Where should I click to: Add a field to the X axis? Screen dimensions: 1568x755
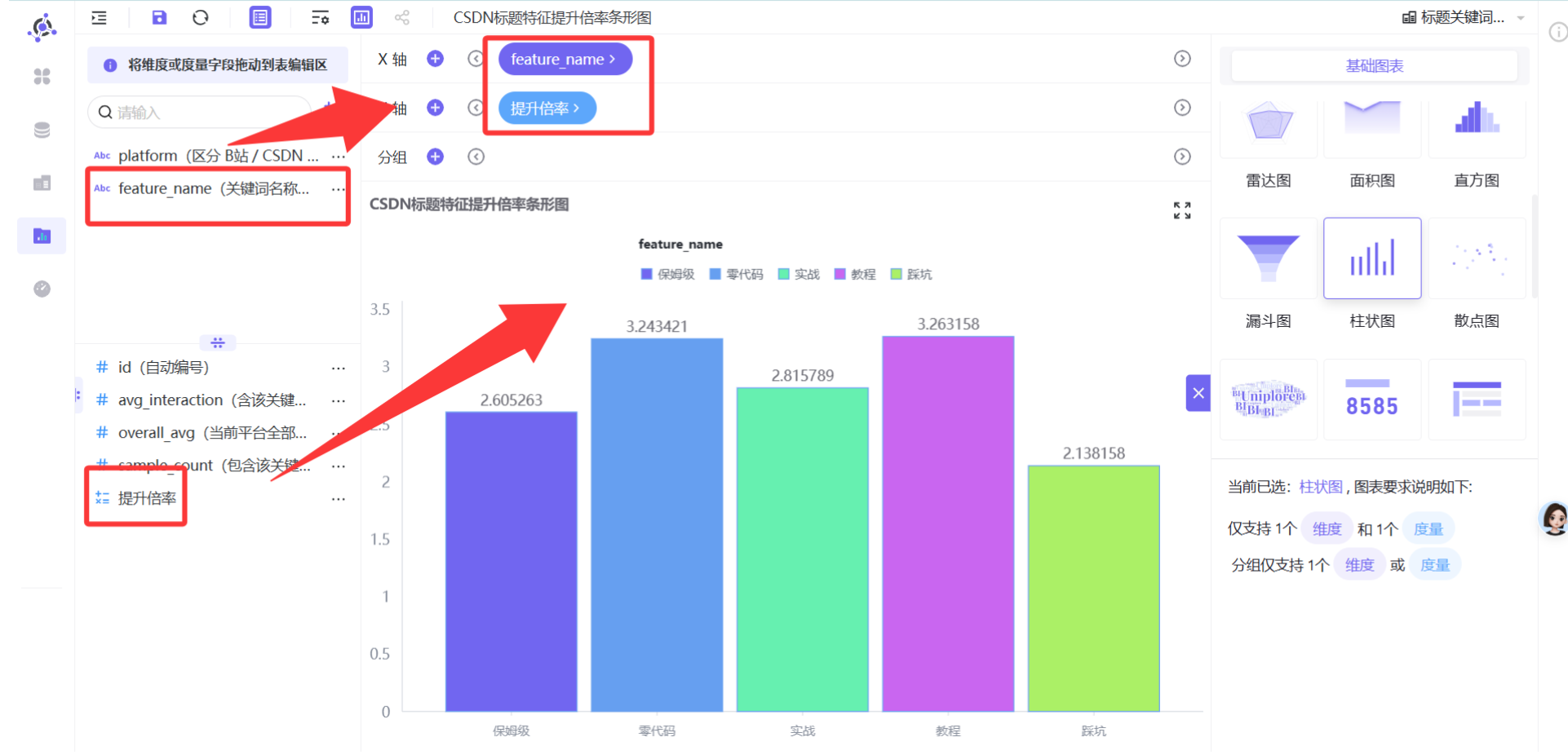[x=436, y=59]
